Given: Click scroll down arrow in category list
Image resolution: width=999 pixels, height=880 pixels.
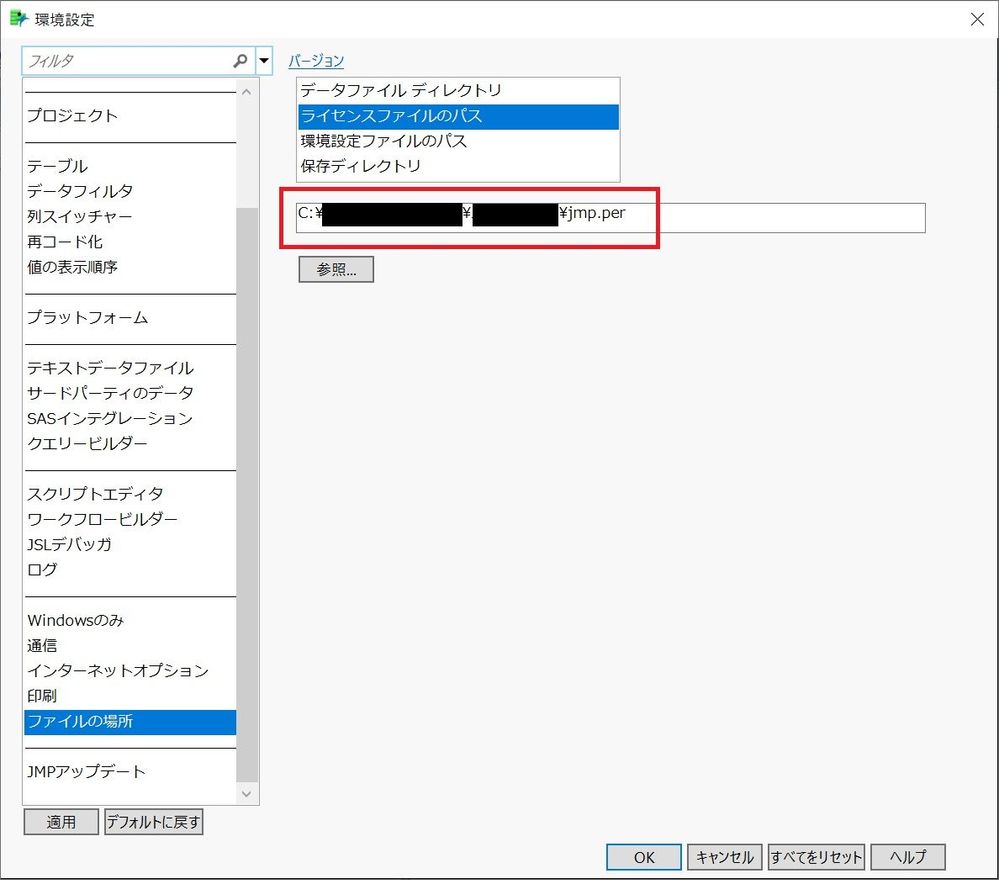Looking at the screenshot, I should point(247,793).
